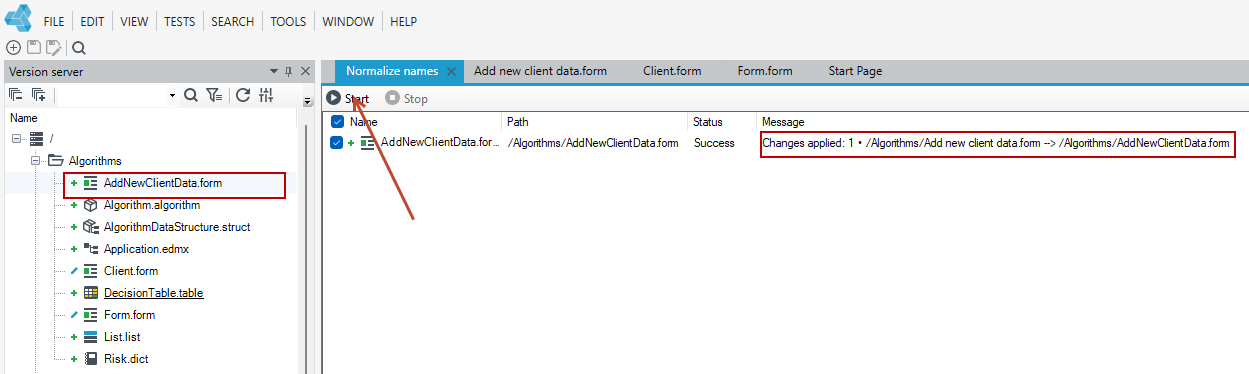Click the Form.form form icon

point(91,315)
